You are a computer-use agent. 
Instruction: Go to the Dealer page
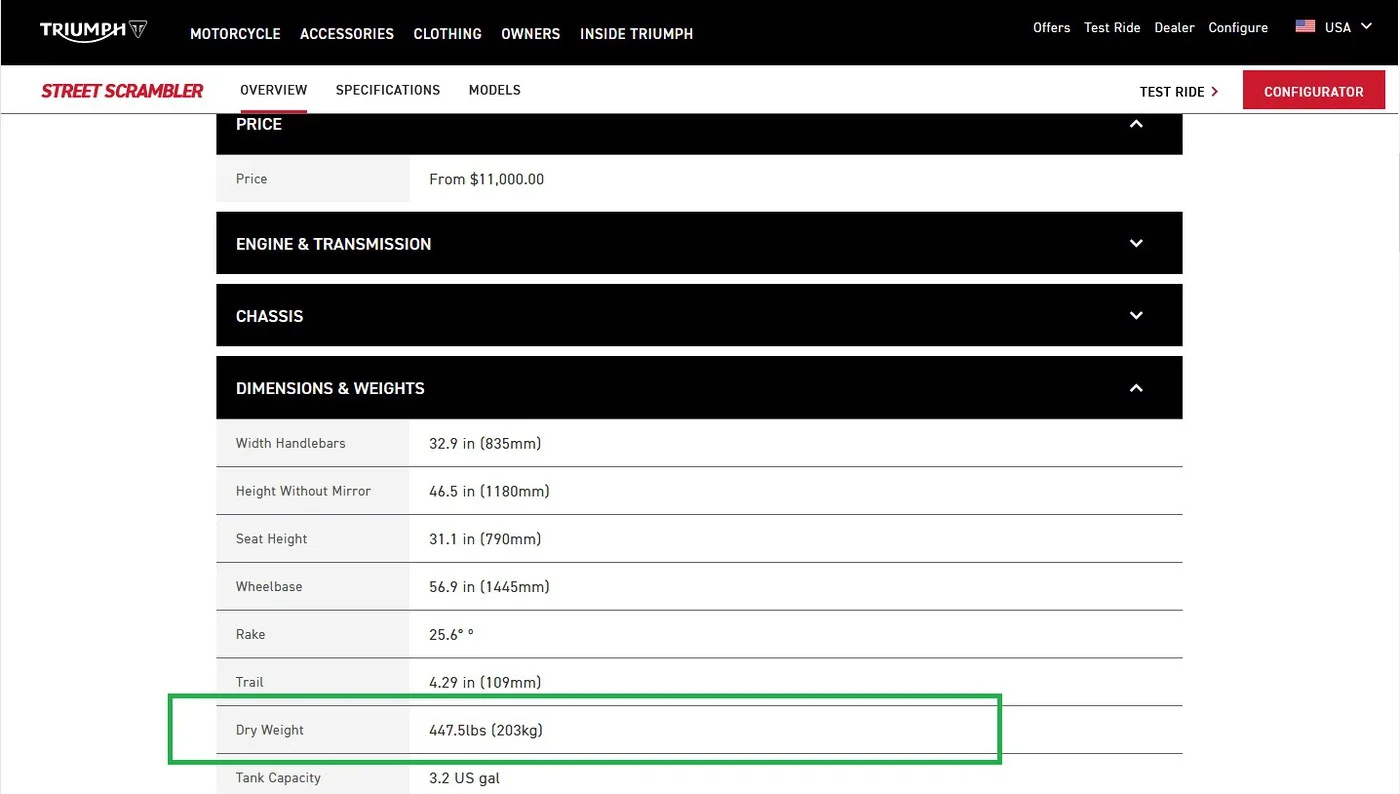pos(1174,27)
